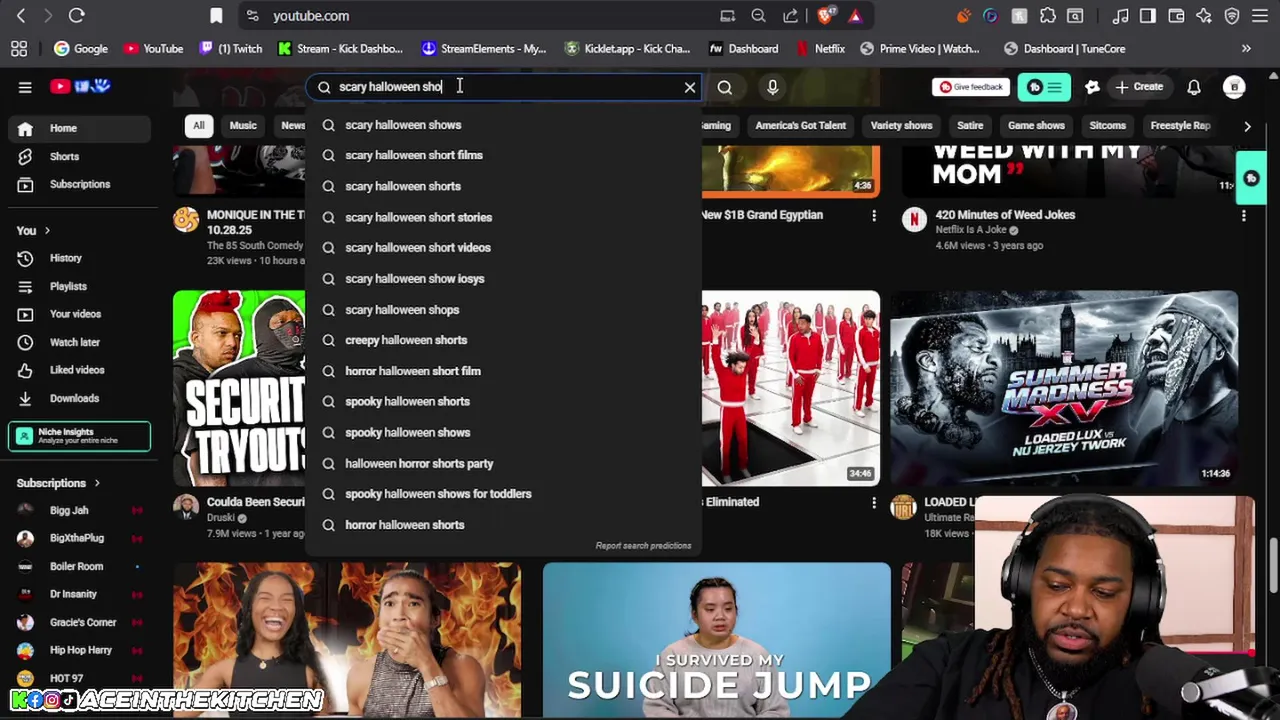Reload the page with the refresh icon
Viewport: 1280px width, 720px height.
click(76, 15)
